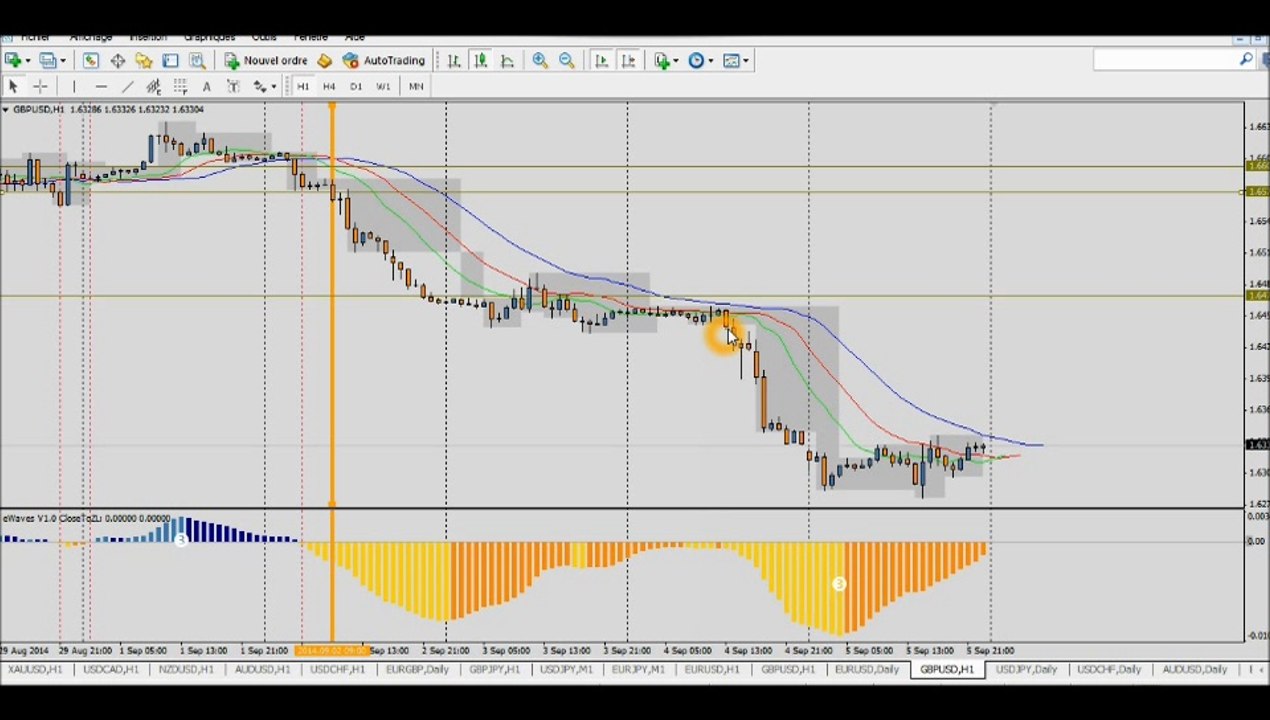1270x720 pixels.
Task: Open the arrows objects dropdown
Action: click(x=274, y=87)
